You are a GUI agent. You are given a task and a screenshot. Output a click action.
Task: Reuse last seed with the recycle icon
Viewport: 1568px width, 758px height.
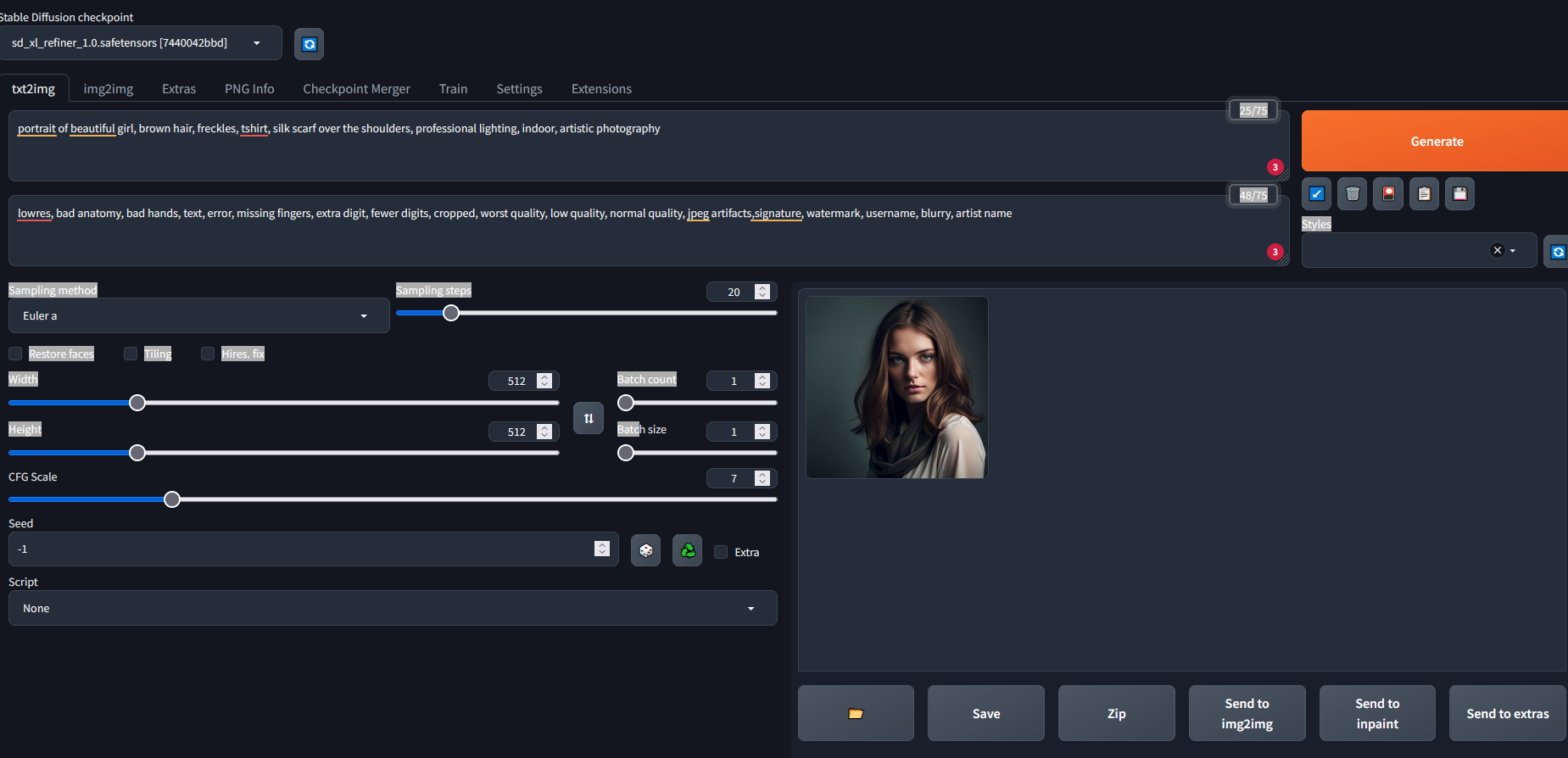click(x=688, y=551)
